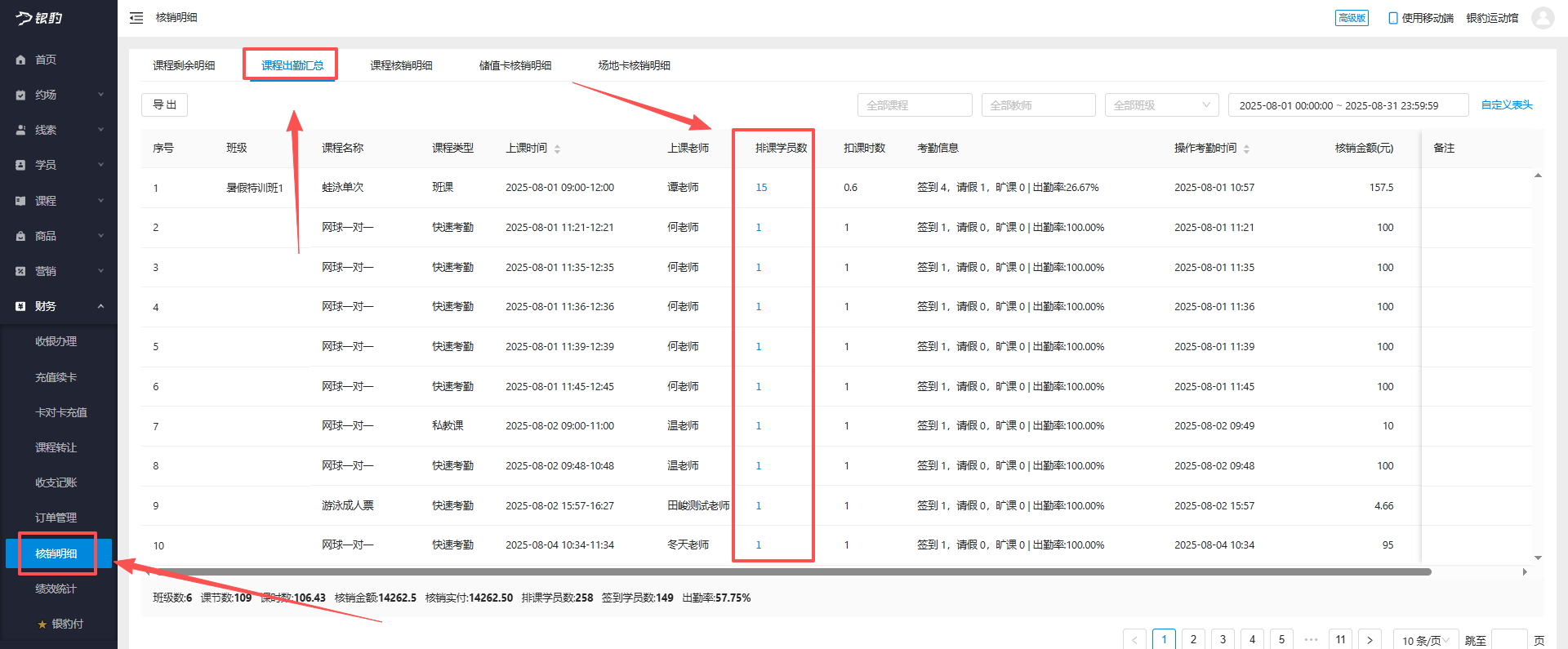Click the 财务 sidebar icon
This screenshot has height=649, width=1568.
(20, 306)
